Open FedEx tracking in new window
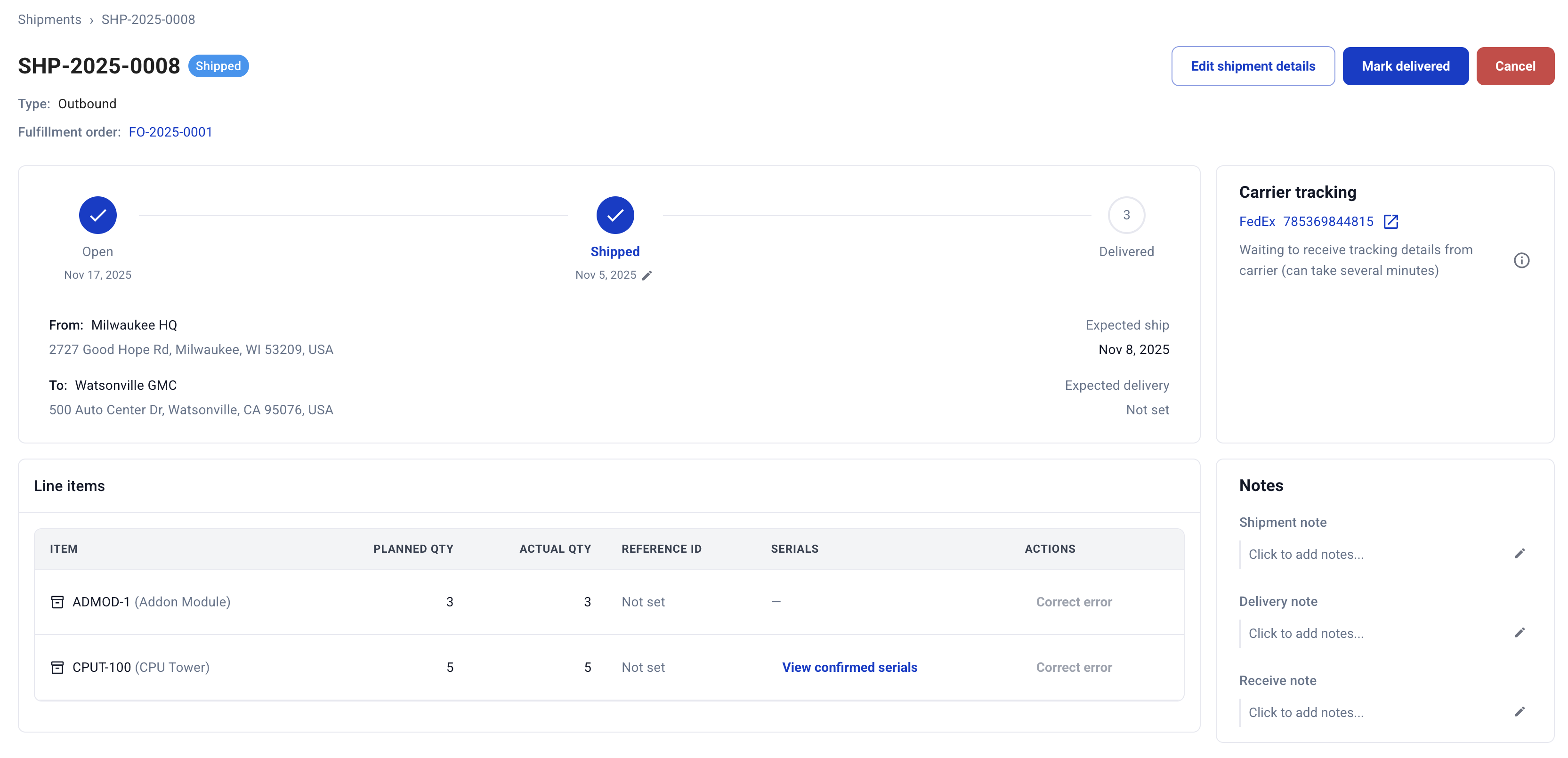Screen dimensions: 1568x758 1391,222
